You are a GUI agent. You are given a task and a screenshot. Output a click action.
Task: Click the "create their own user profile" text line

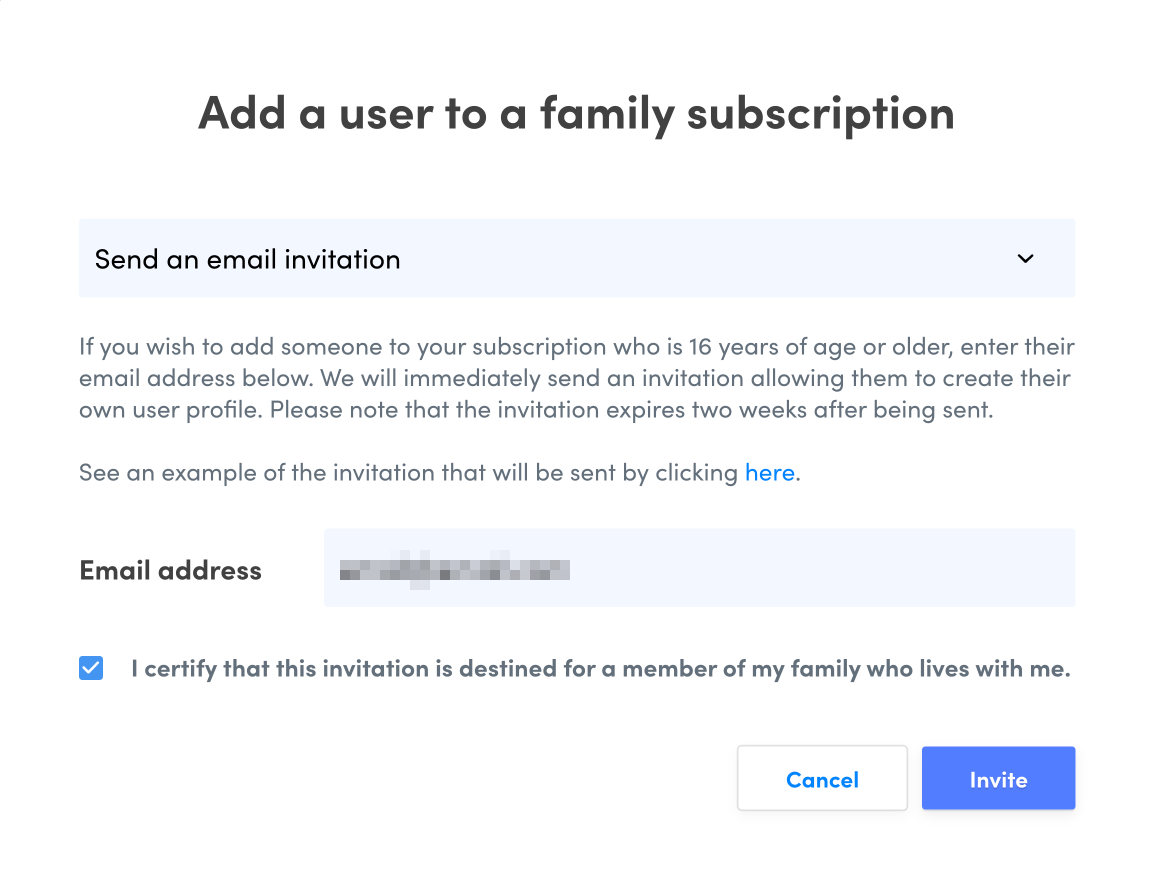pos(170,411)
